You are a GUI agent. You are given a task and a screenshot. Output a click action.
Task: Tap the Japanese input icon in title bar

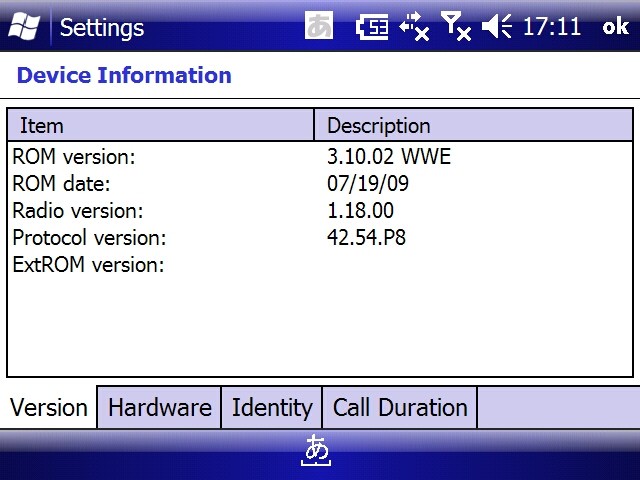(319, 25)
